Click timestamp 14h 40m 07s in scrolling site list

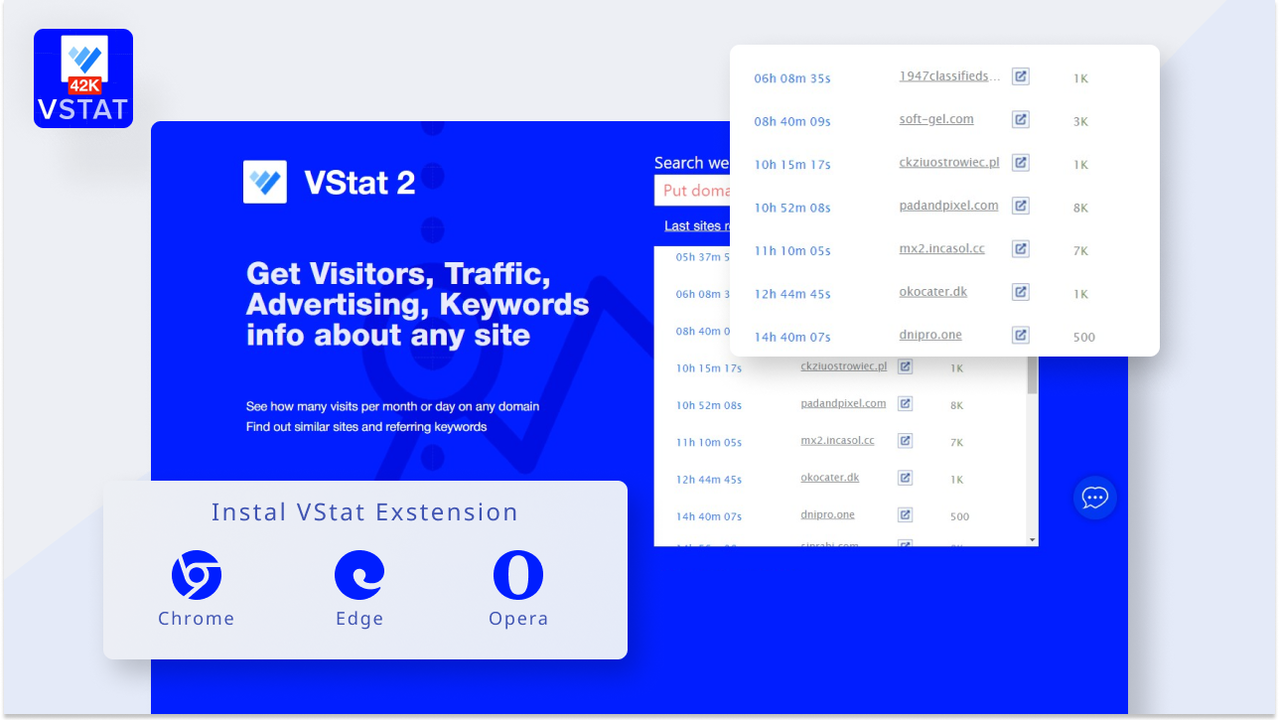tap(709, 517)
